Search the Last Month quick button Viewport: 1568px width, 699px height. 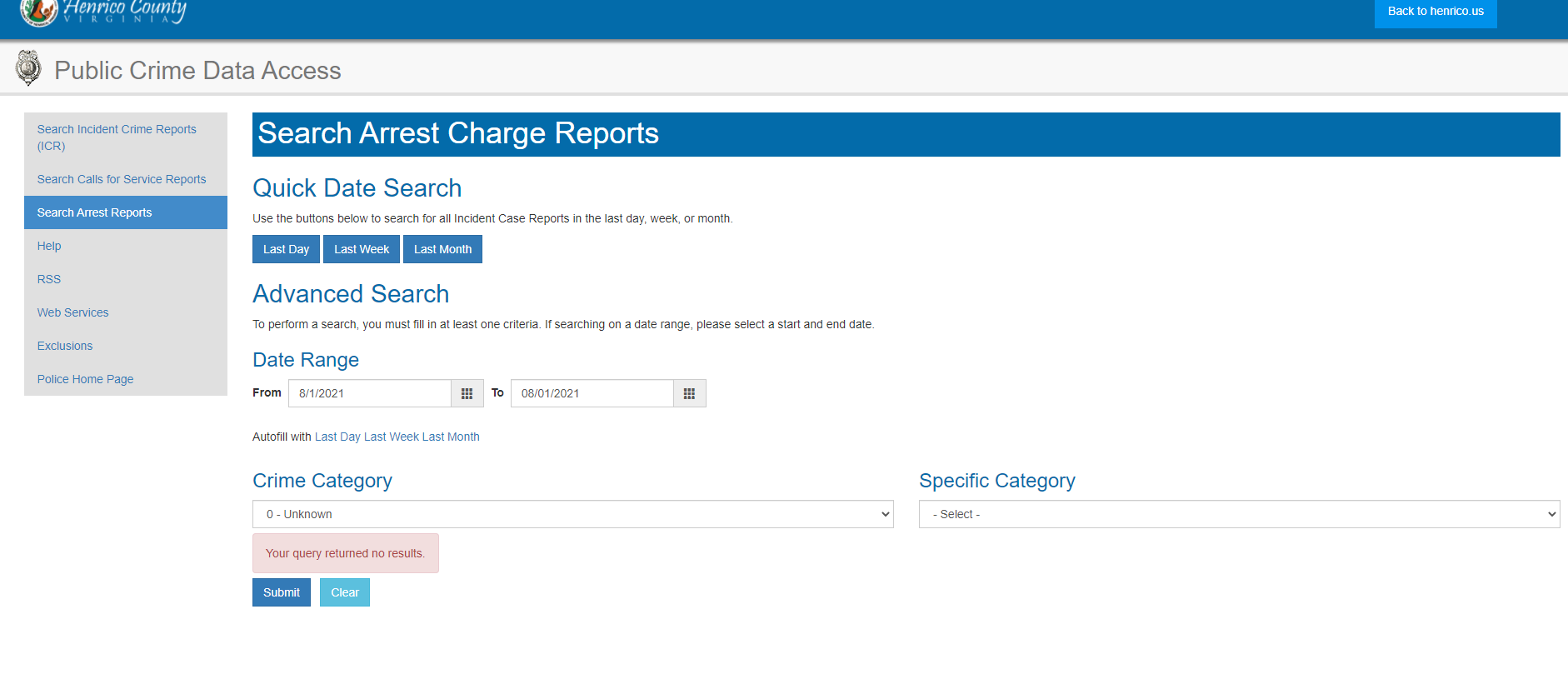442,249
